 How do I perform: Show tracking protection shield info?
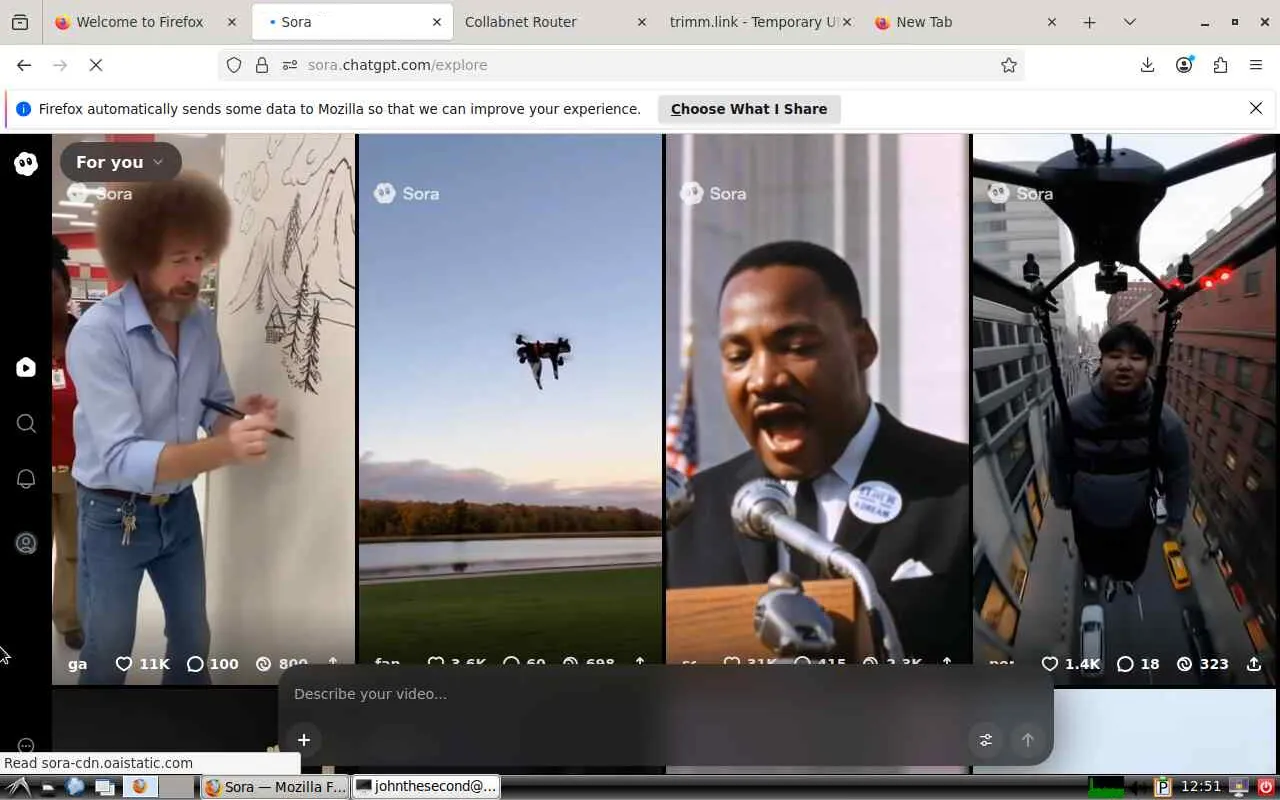[234, 65]
